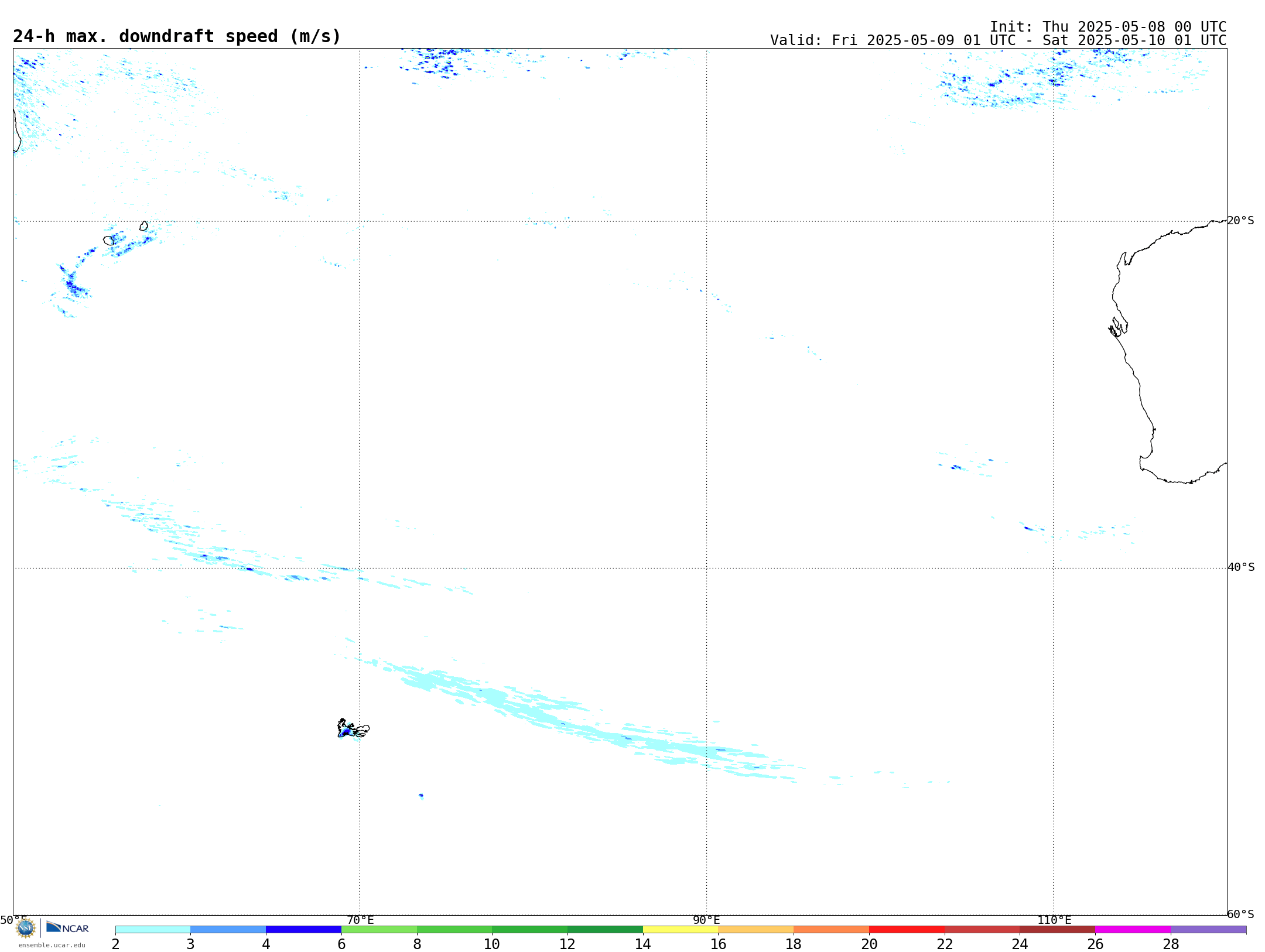
Task: Click the NCAR logo
Action: pyautogui.click(x=67, y=927)
